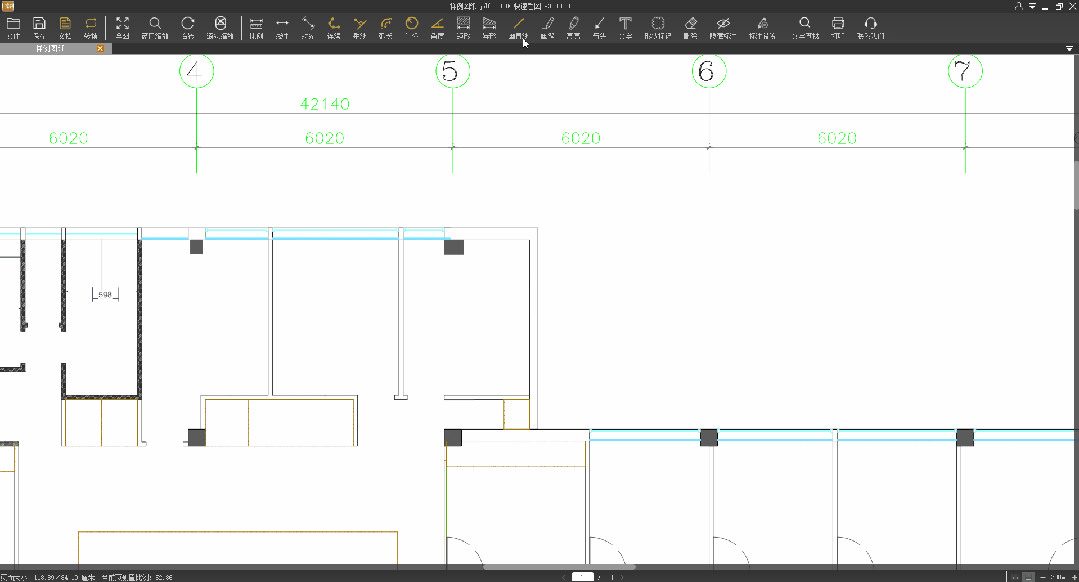Viewport: 1079px width, 582px height.
Task: Save the drawing using the floppy disk icon
Action: pos(39,28)
